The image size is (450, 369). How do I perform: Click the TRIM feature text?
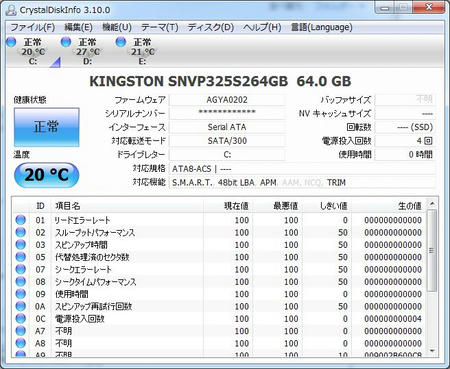(336, 183)
